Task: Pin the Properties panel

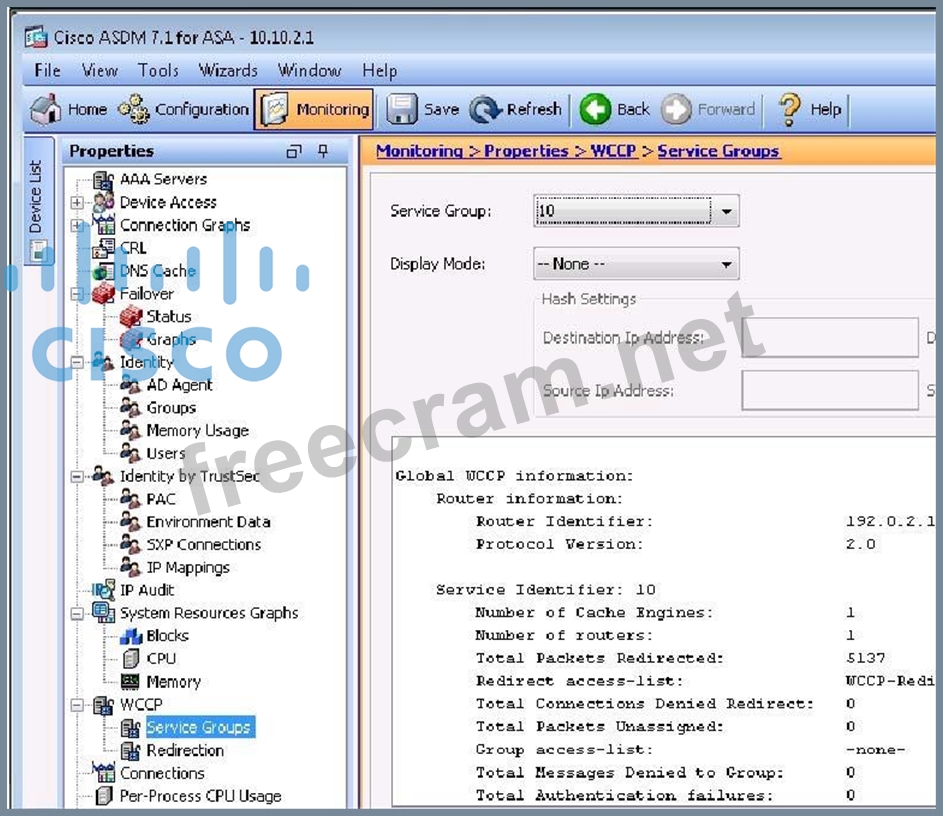Action: (x=323, y=151)
